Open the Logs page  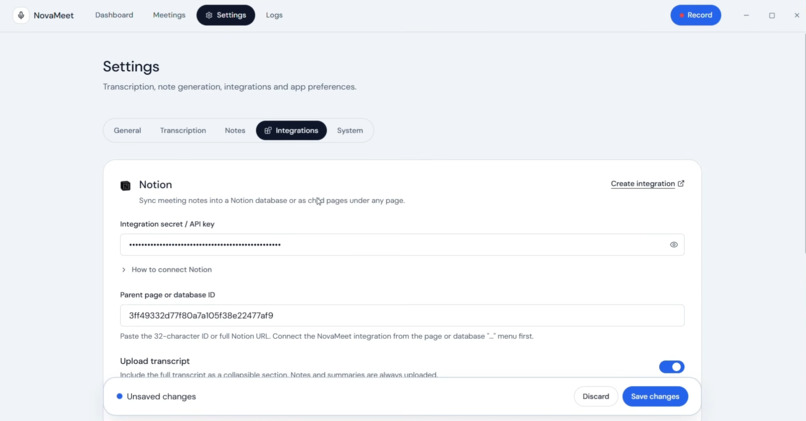274,15
